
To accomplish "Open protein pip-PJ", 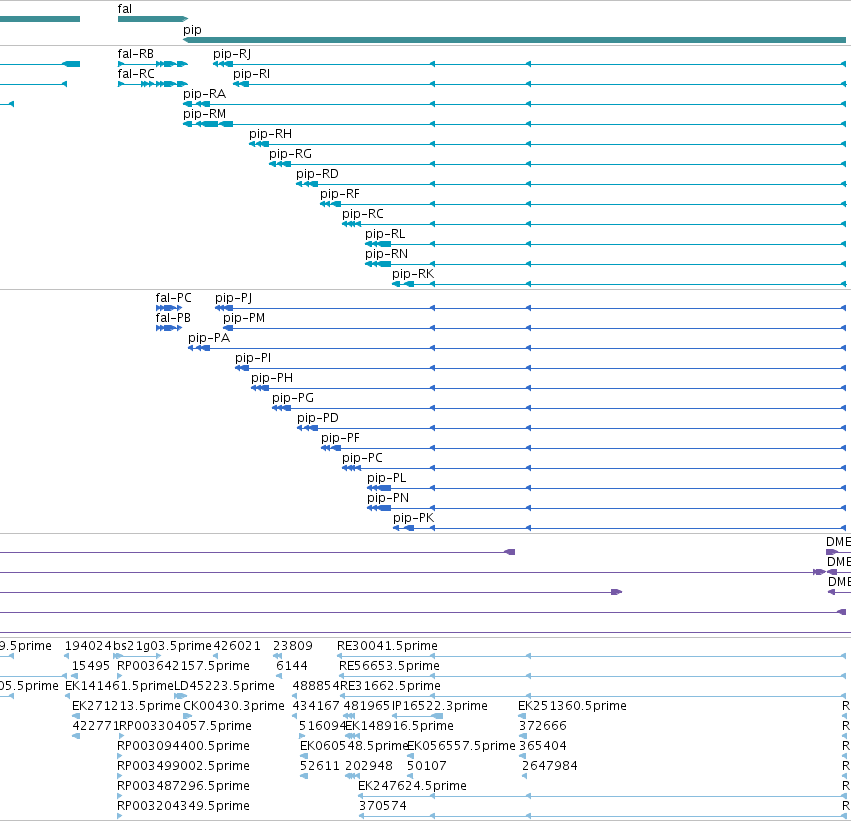I will click(x=233, y=298).
